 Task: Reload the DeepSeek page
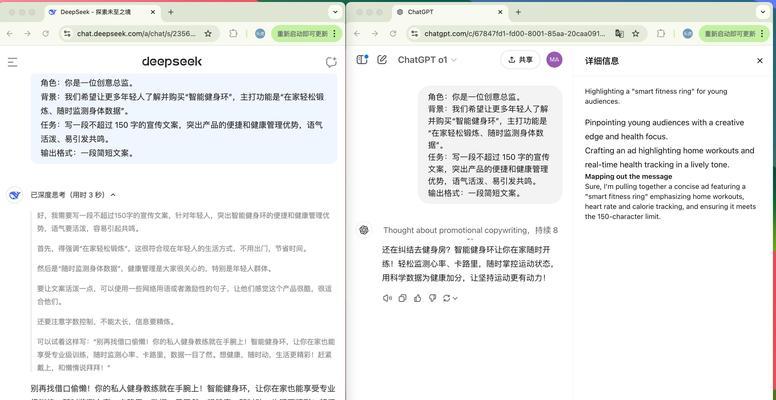coord(46,34)
